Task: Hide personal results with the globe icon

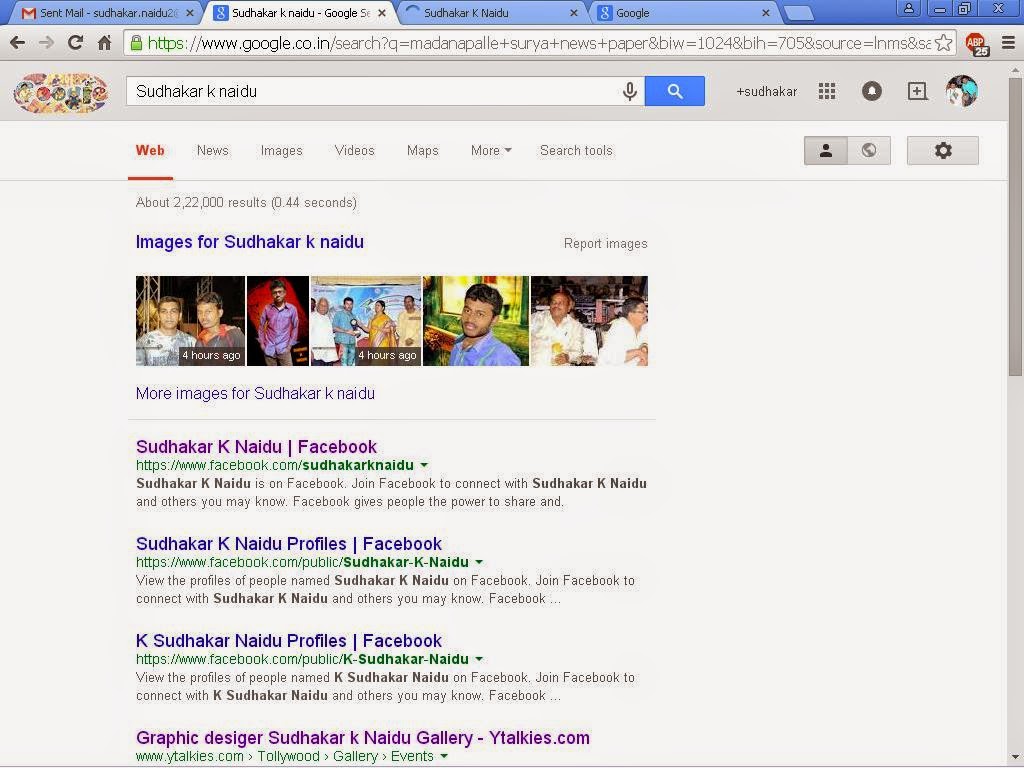Action: pyautogui.click(x=869, y=150)
